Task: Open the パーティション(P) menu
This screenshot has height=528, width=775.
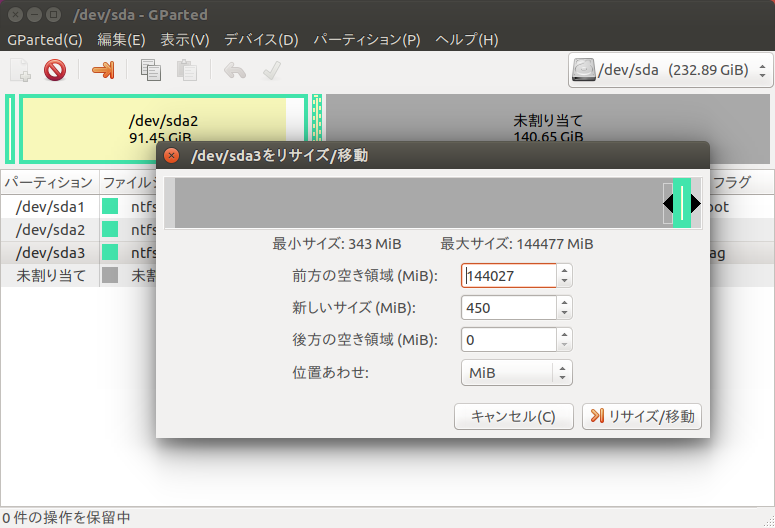Action: tap(367, 40)
